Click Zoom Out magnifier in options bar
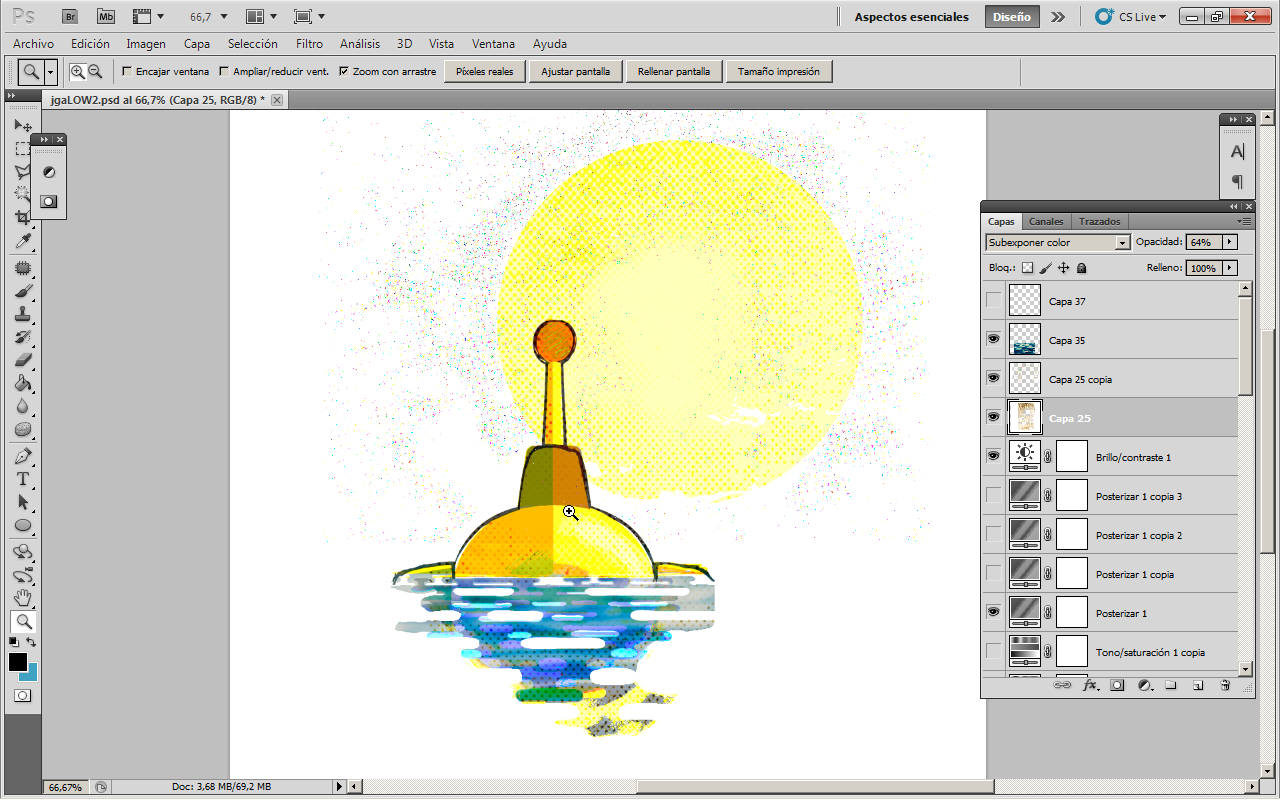Image resolution: width=1280 pixels, height=800 pixels. [95, 72]
